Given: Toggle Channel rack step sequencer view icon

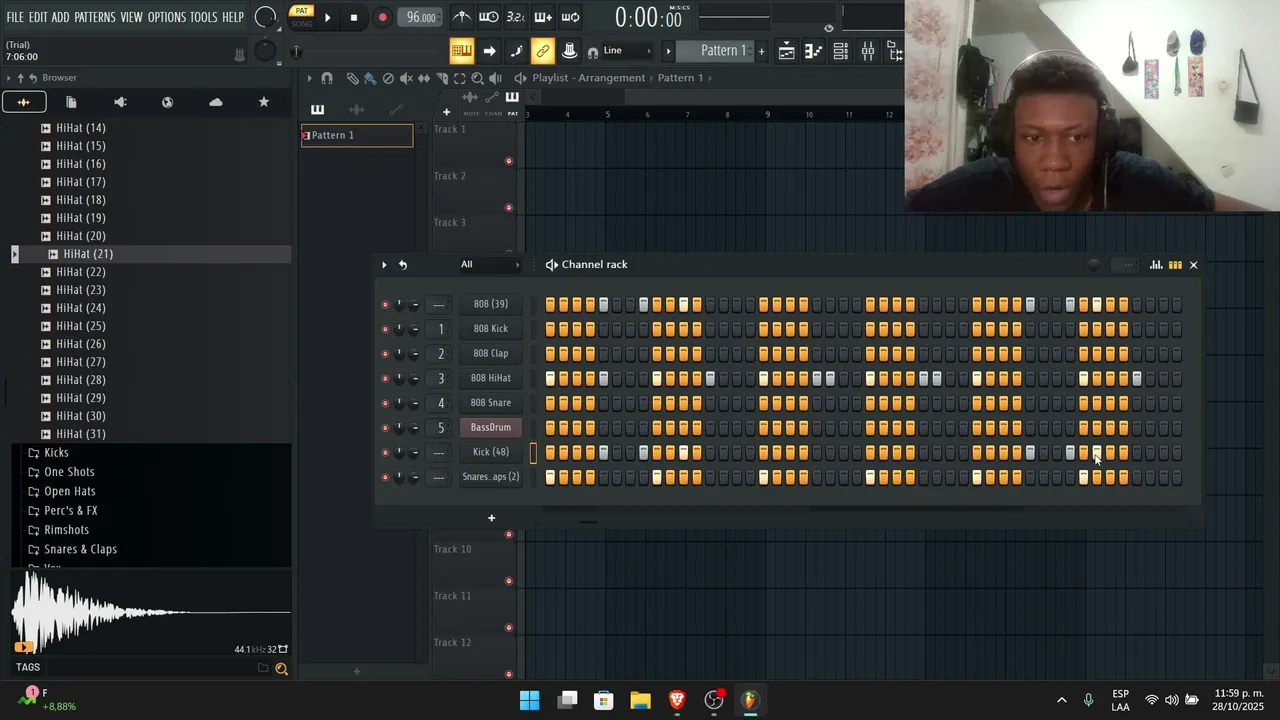Looking at the screenshot, I should point(1175,265).
